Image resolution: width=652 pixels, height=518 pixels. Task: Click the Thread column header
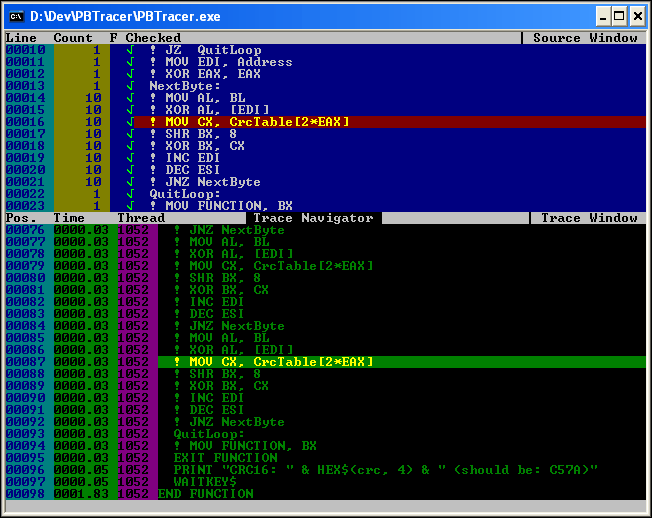pos(141,218)
